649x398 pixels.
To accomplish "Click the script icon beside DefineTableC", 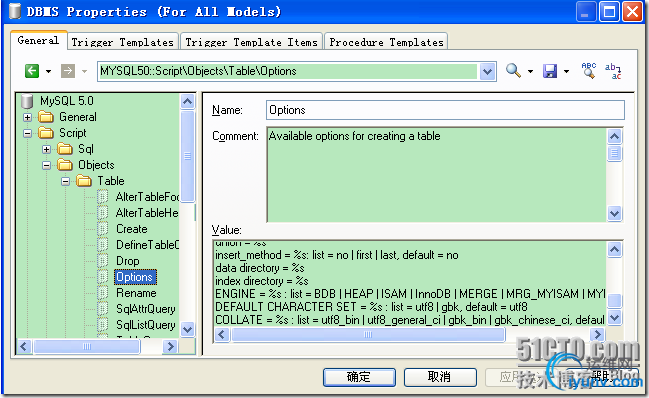I will pos(103,245).
